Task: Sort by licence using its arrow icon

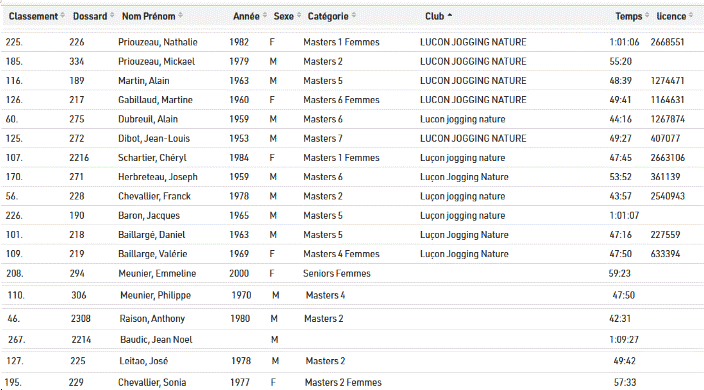Action: 691,16
